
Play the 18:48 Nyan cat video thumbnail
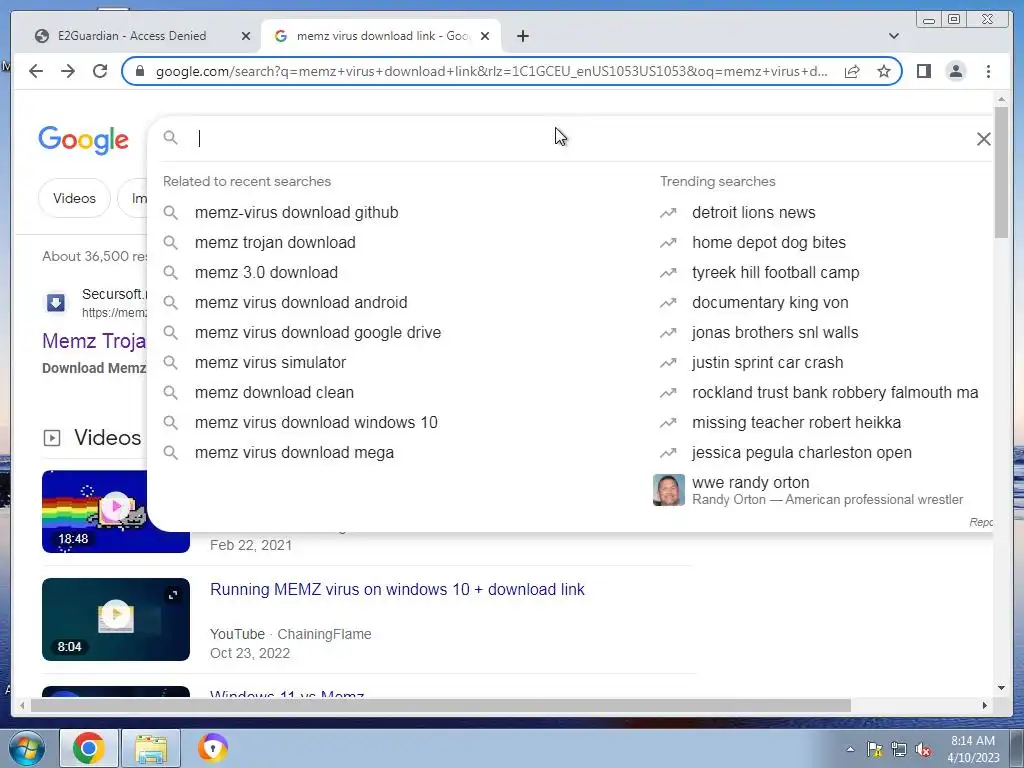click(116, 511)
